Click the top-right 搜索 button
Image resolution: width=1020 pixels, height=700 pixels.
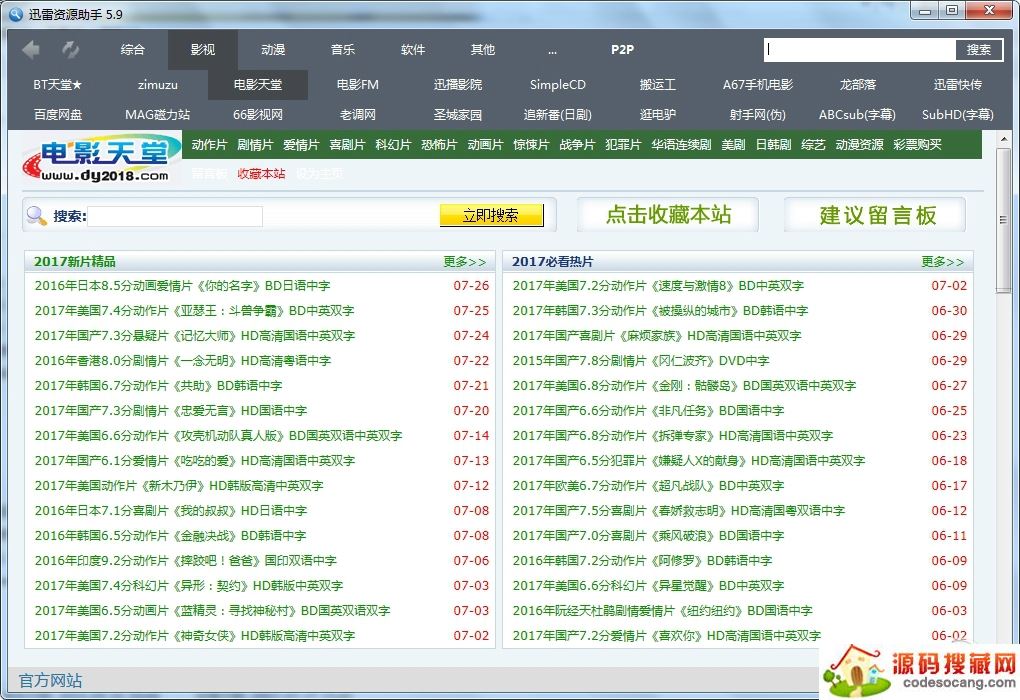tap(978, 50)
